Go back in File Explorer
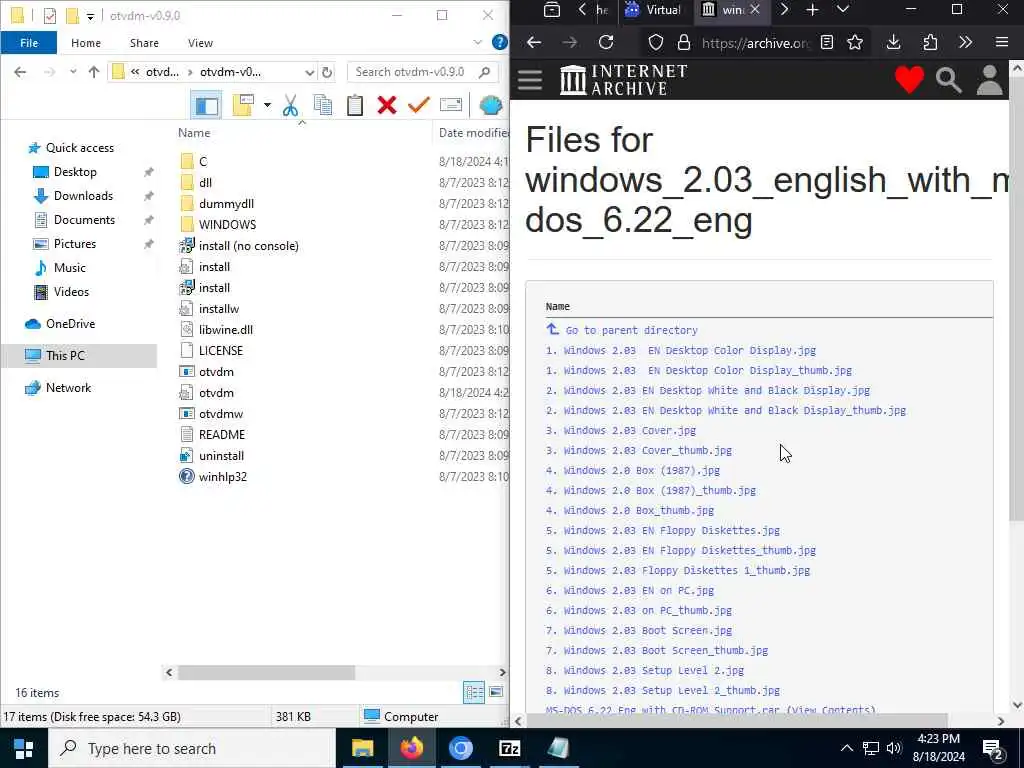Screen dimensions: 1024x768 coord(20,72)
